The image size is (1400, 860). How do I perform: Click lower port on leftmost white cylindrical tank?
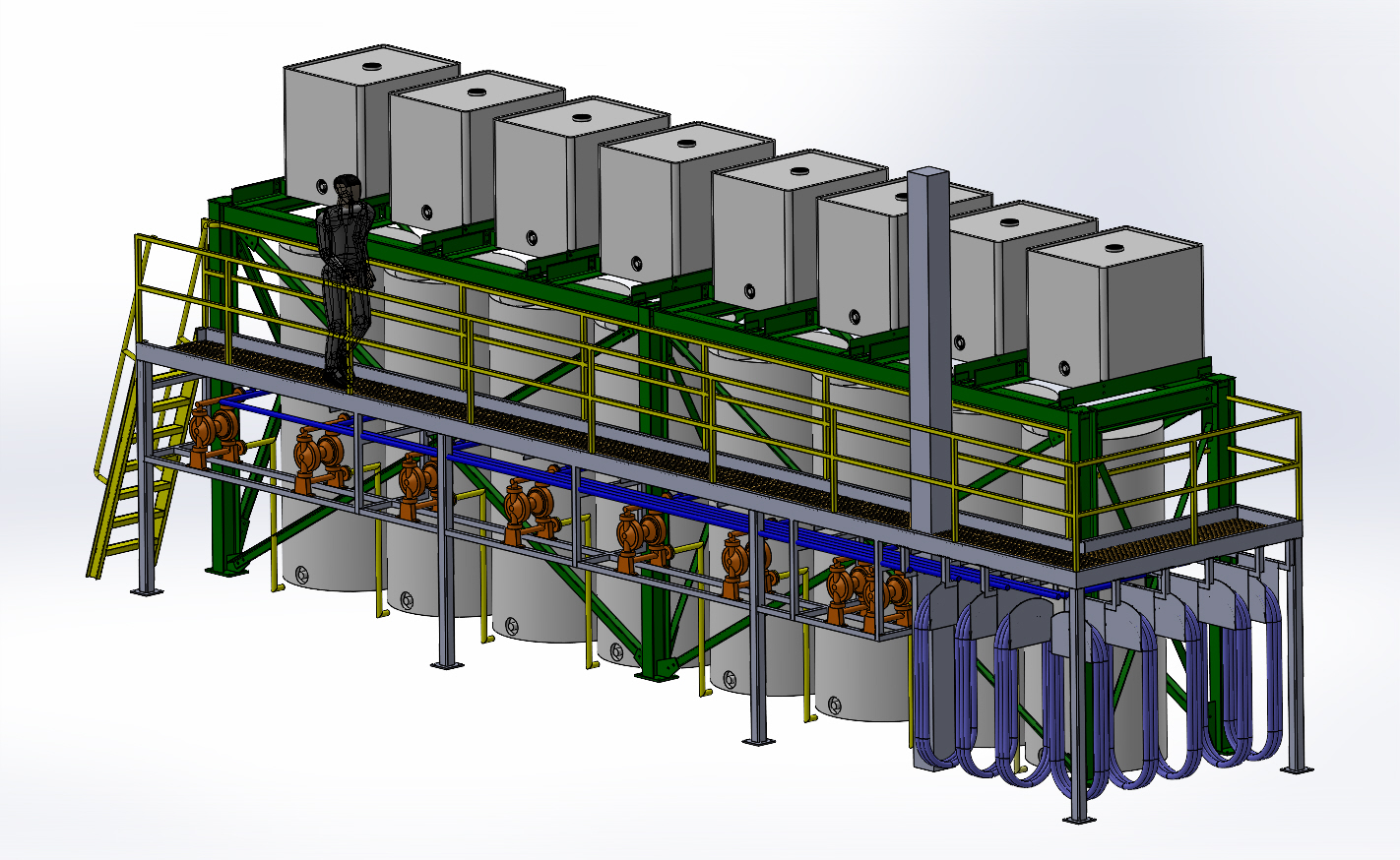tap(299, 572)
